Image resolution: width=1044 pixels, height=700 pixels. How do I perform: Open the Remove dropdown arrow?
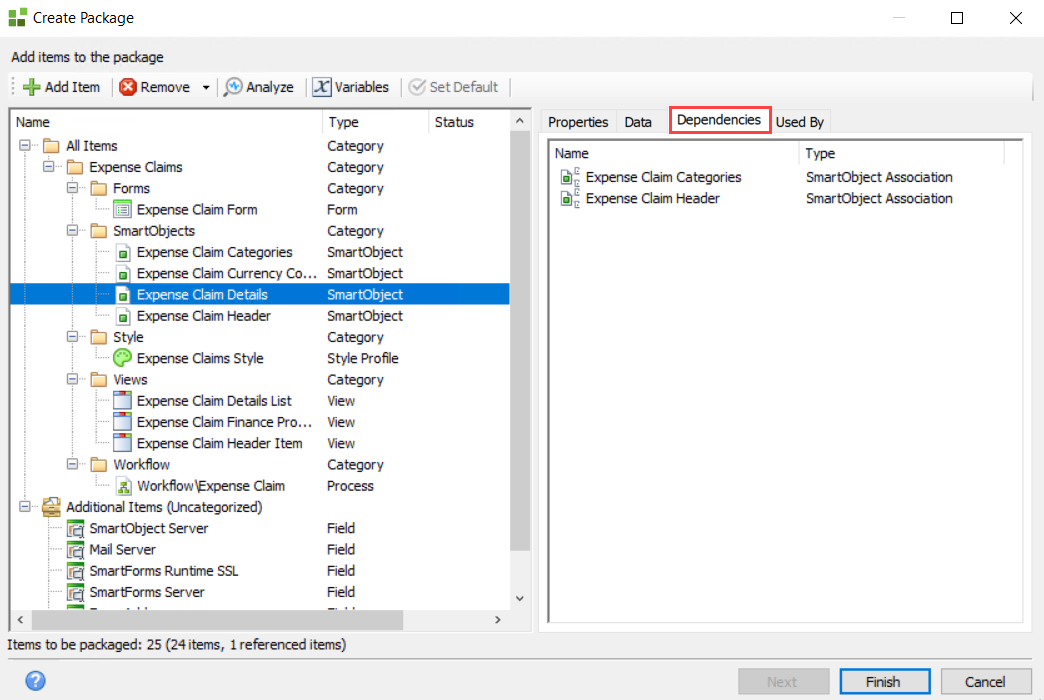pyautogui.click(x=206, y=87)
